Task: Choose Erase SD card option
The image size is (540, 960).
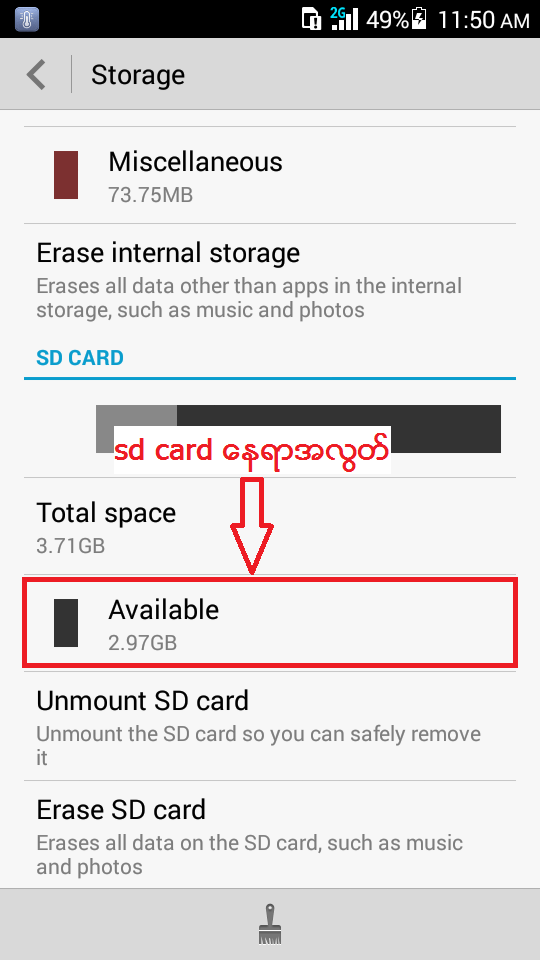Action: click(270, 834)
